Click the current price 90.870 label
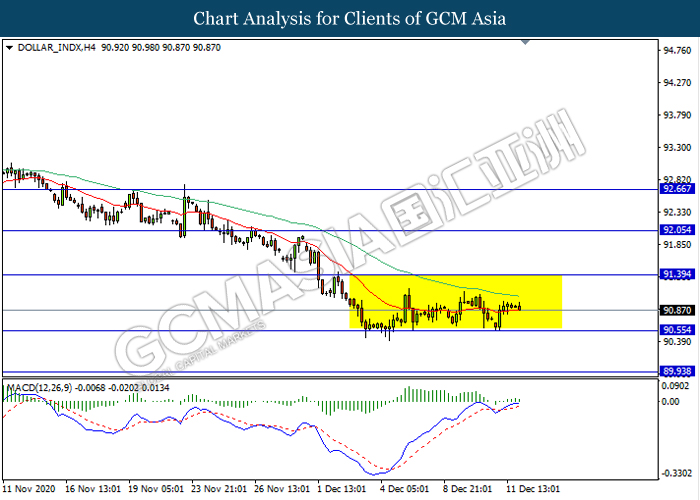Image resolution: width=700 pixels, height=500 pixels. click(677, 310)
